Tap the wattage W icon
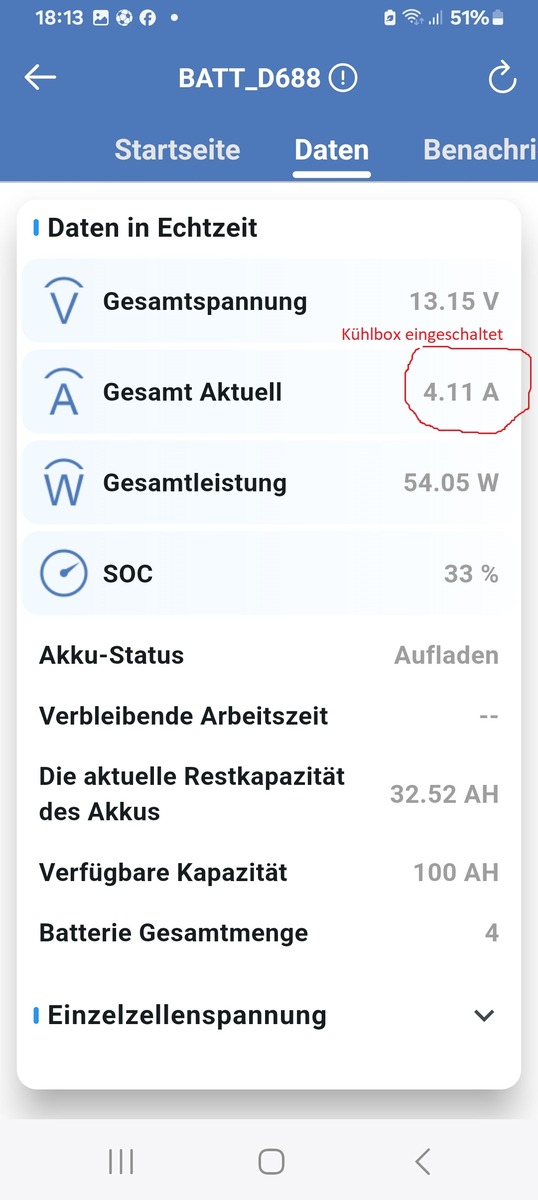Image resolution: width=538 pixels, height=1200 pixels. pyautogui.click(x=64, y=483)
